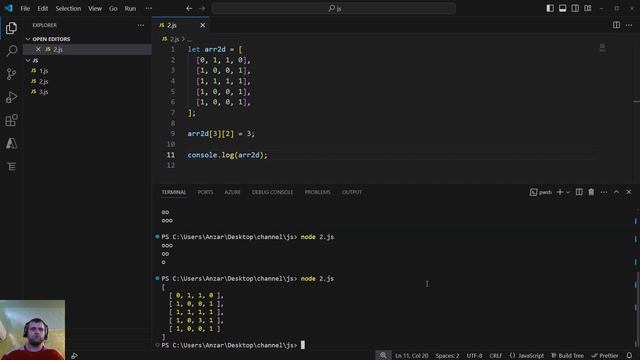
Task: Open file 1.js in explorer
Action: [x=44, y=71]
